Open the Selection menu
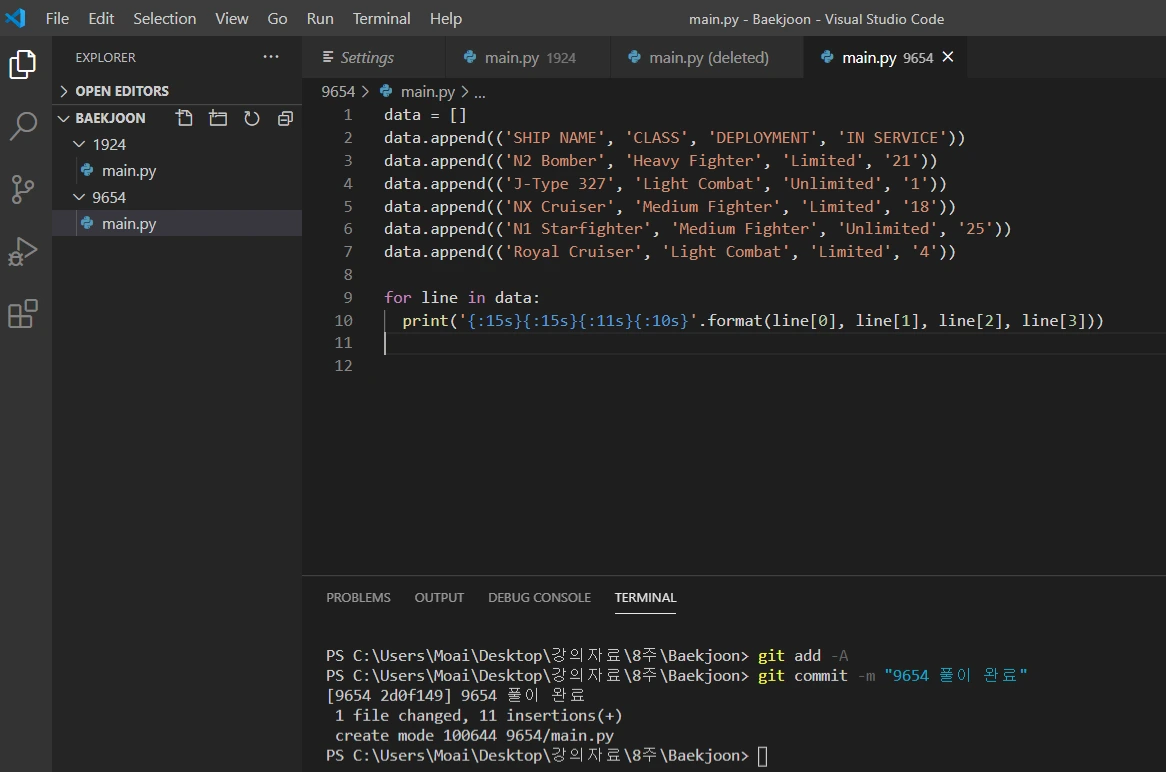 point(164,19)
